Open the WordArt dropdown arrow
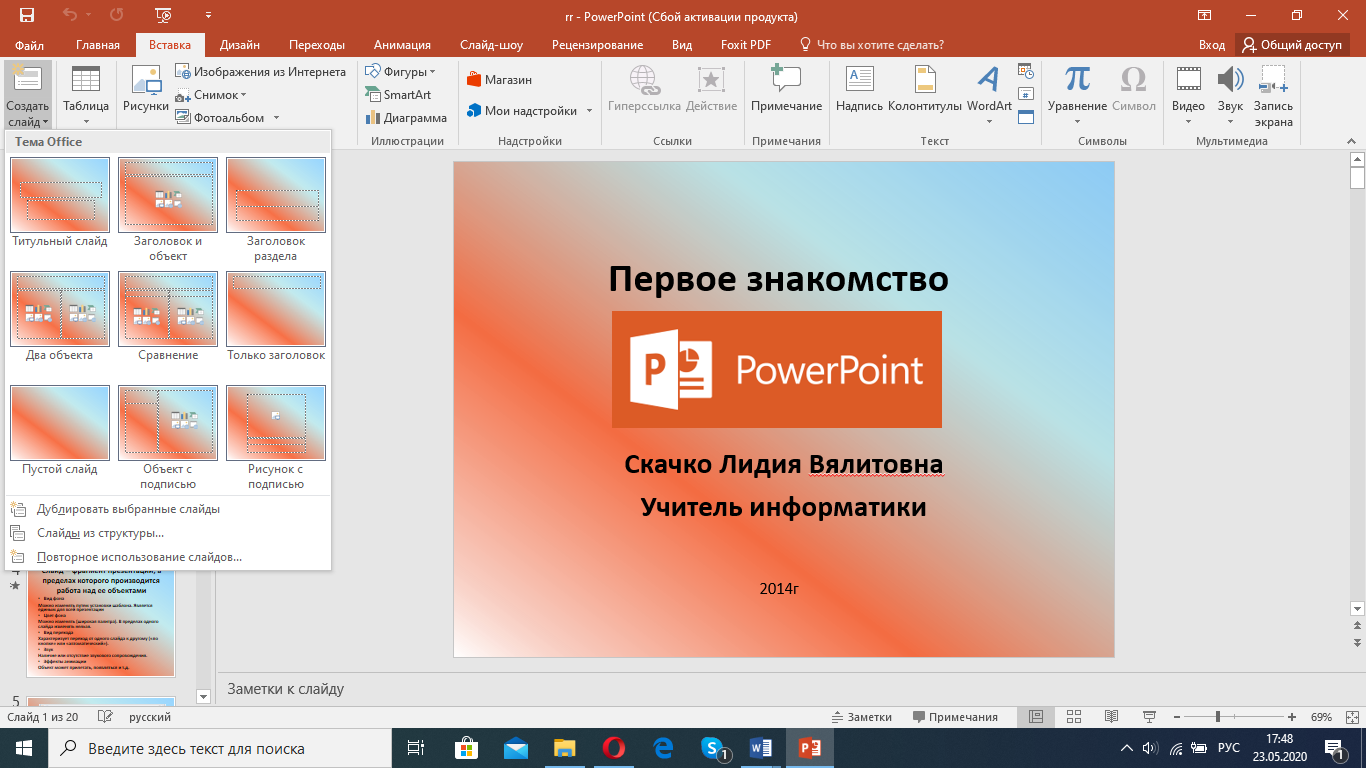This screenshot has width=1366, height=768. [989, 122]
